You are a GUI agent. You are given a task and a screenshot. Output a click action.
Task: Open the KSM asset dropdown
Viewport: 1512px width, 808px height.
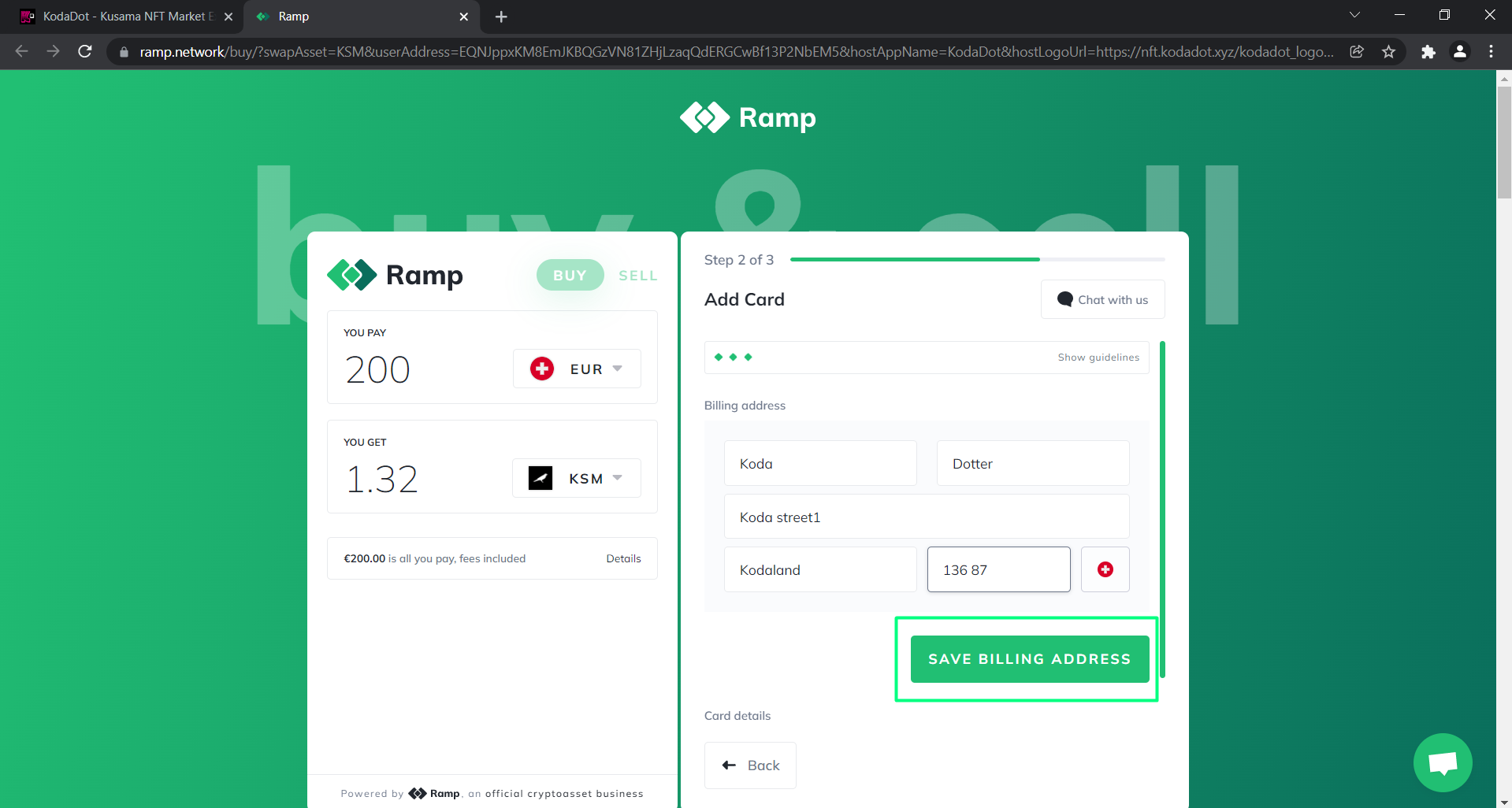(x=577, y=478)
